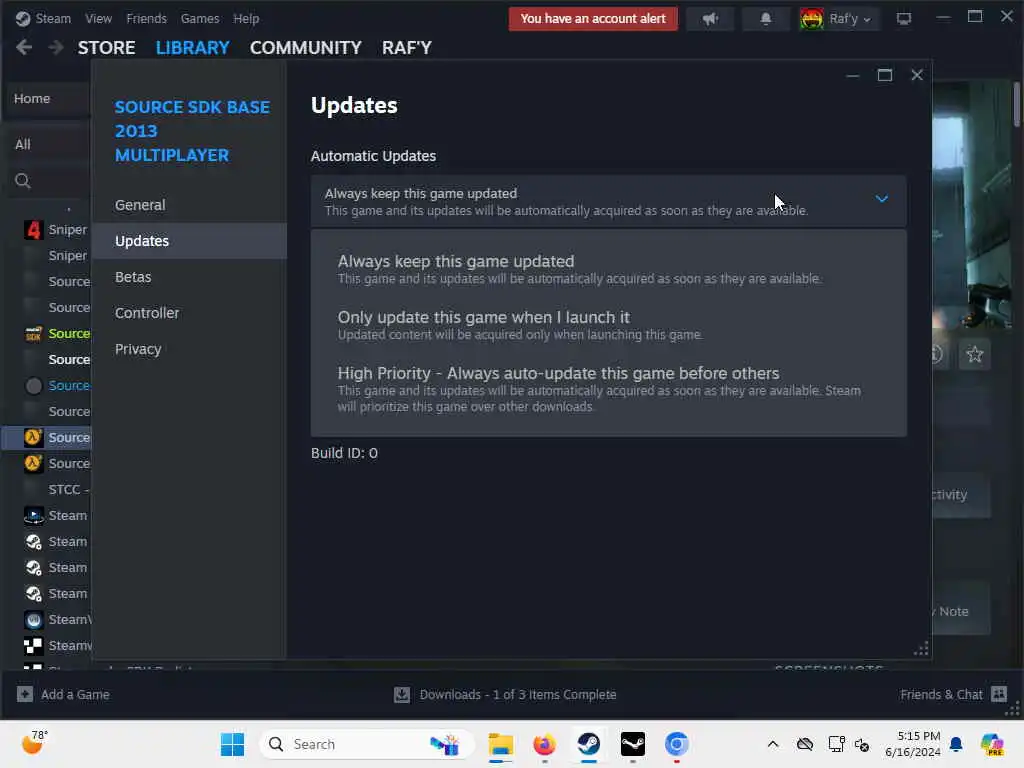Go to the COMMUNITY section
The height and width of the screenshot is (768, 1024).
coord(306,48)
